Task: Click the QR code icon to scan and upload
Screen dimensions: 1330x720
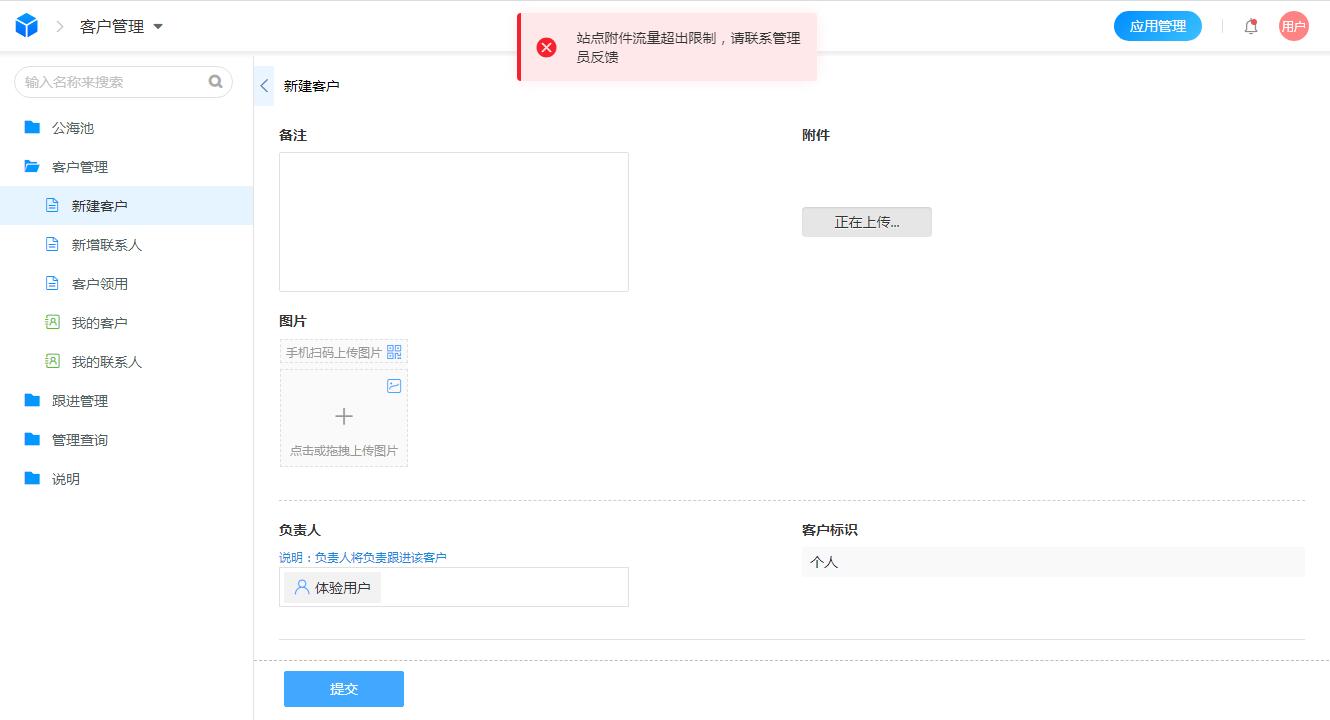Action: click(394, 351)
